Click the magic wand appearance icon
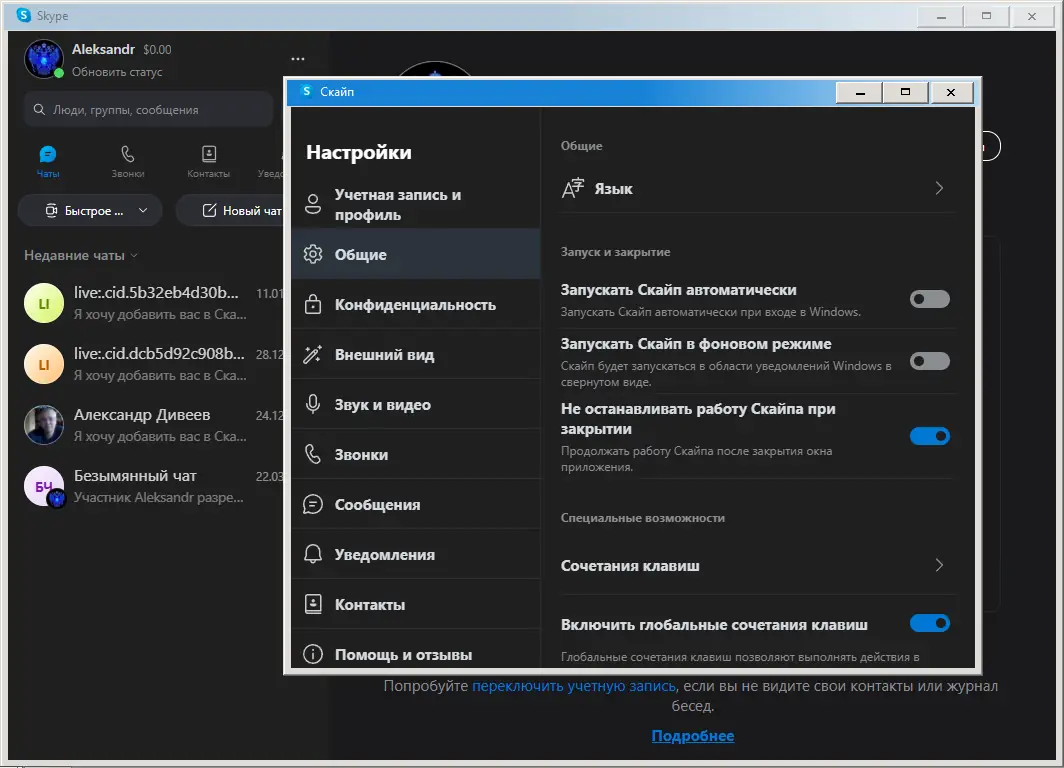The height and width of the screenshot is (768, 1064). [x=313, y=354]
